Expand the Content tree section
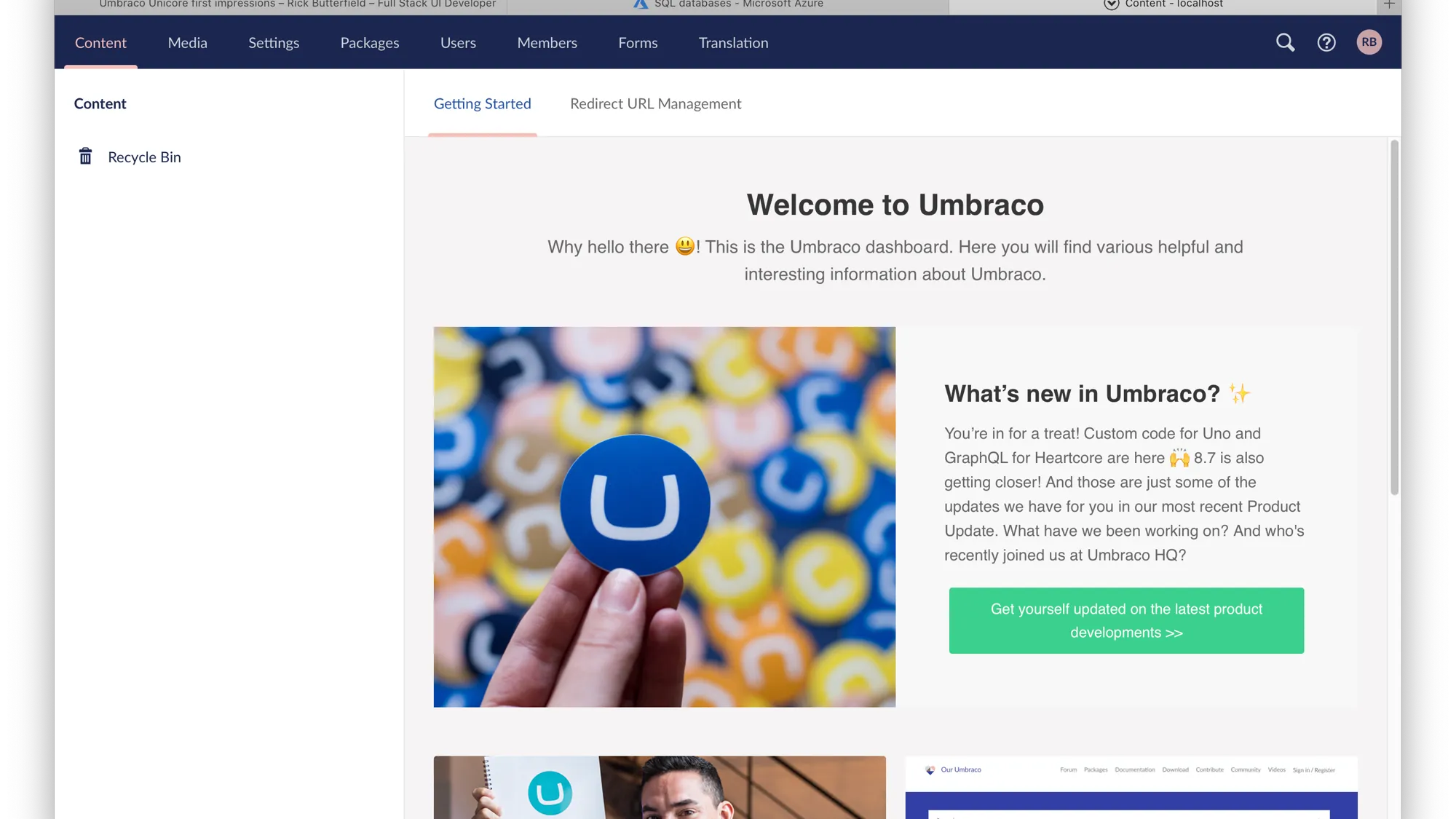 (x=100, y=103)
